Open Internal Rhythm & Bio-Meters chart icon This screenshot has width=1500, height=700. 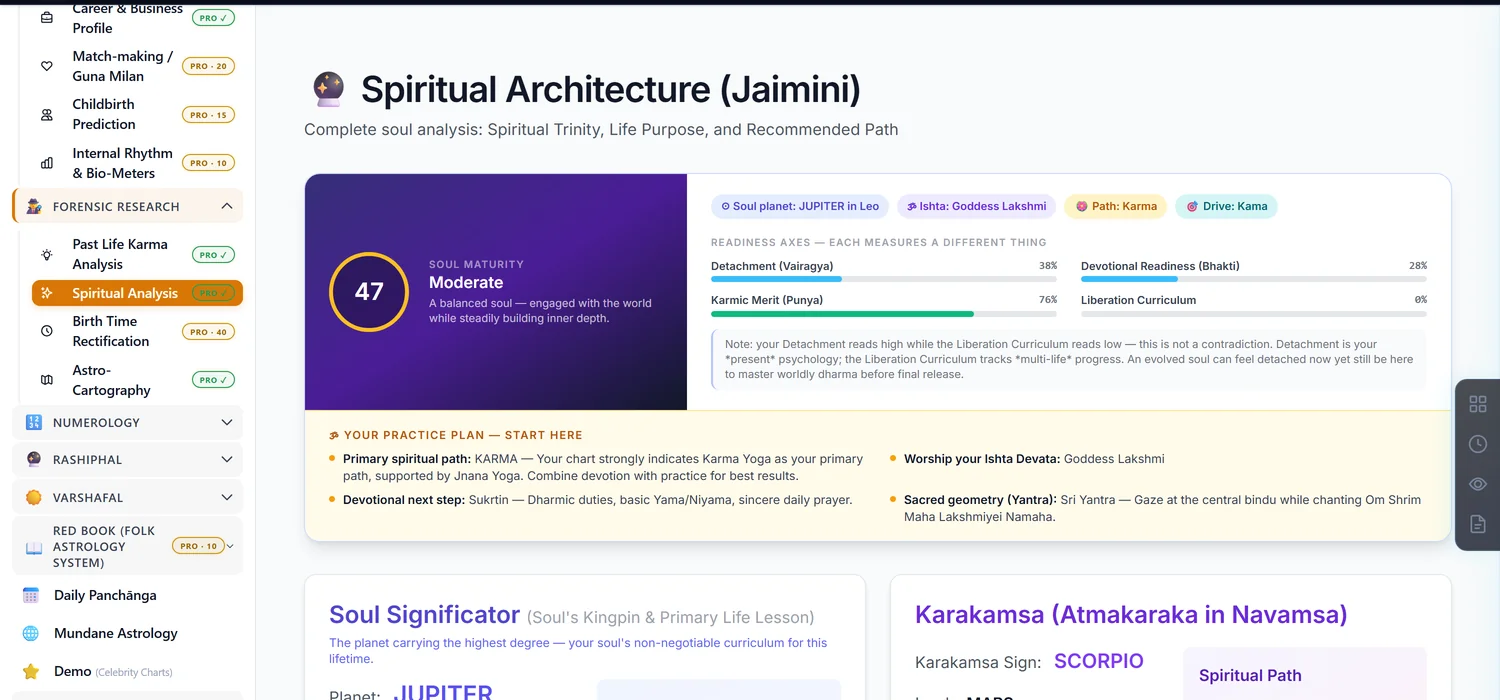[x=47, y=163]
